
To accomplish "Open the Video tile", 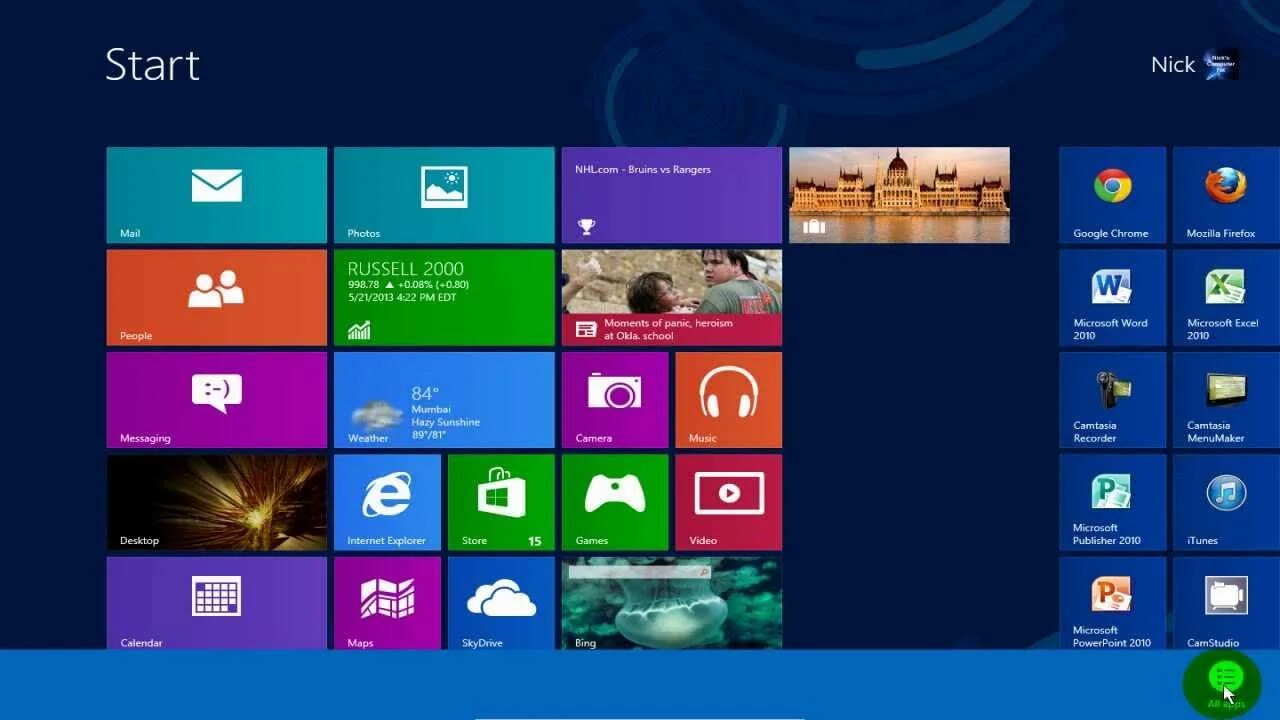I will (729, 502).
